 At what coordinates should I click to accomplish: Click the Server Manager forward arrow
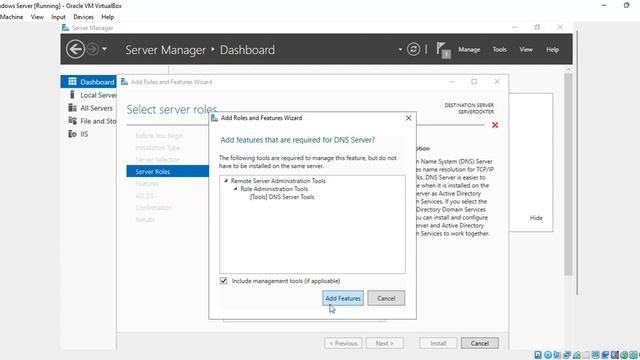coord(93,49)
